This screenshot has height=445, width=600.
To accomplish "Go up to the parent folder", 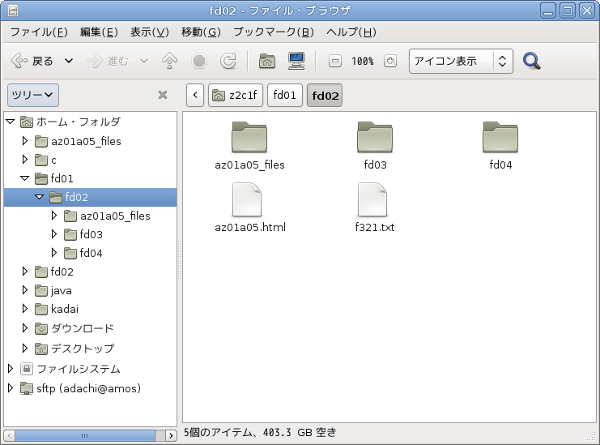I will click(170, 61).
